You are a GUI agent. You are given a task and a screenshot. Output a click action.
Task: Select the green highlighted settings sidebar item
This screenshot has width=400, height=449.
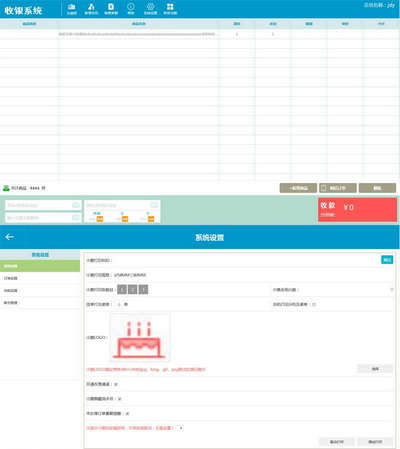coord(40,266)
